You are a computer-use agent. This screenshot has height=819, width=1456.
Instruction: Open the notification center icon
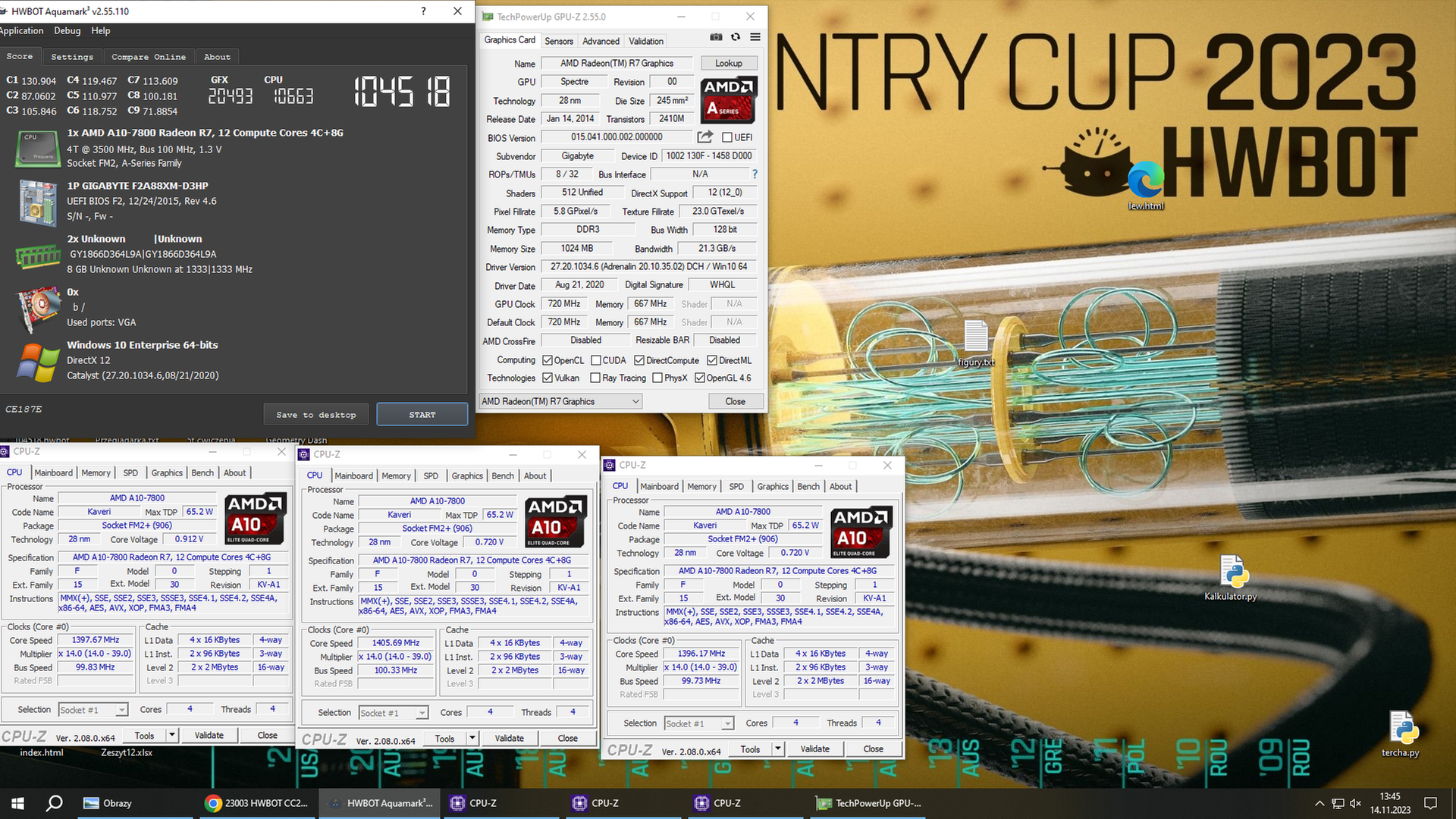click(x=1430, y=803)
